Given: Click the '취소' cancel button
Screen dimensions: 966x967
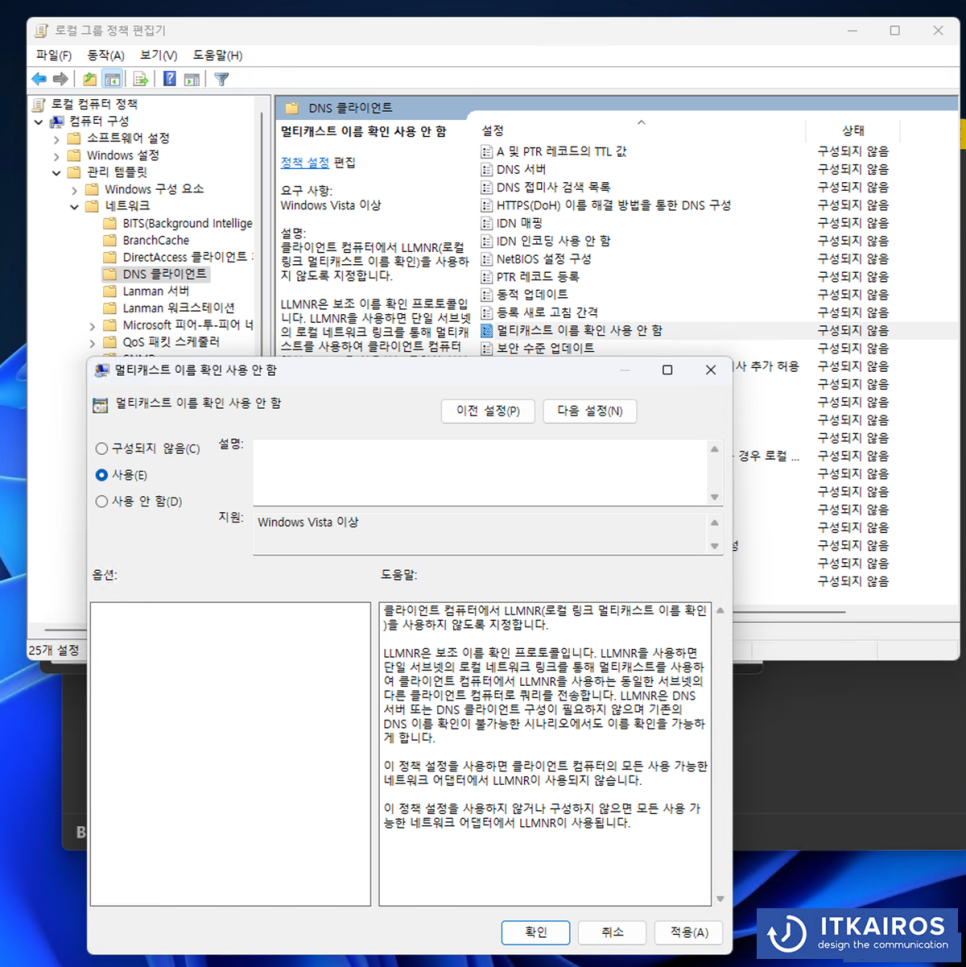Looking at the screenshot, I should [612, 932].
